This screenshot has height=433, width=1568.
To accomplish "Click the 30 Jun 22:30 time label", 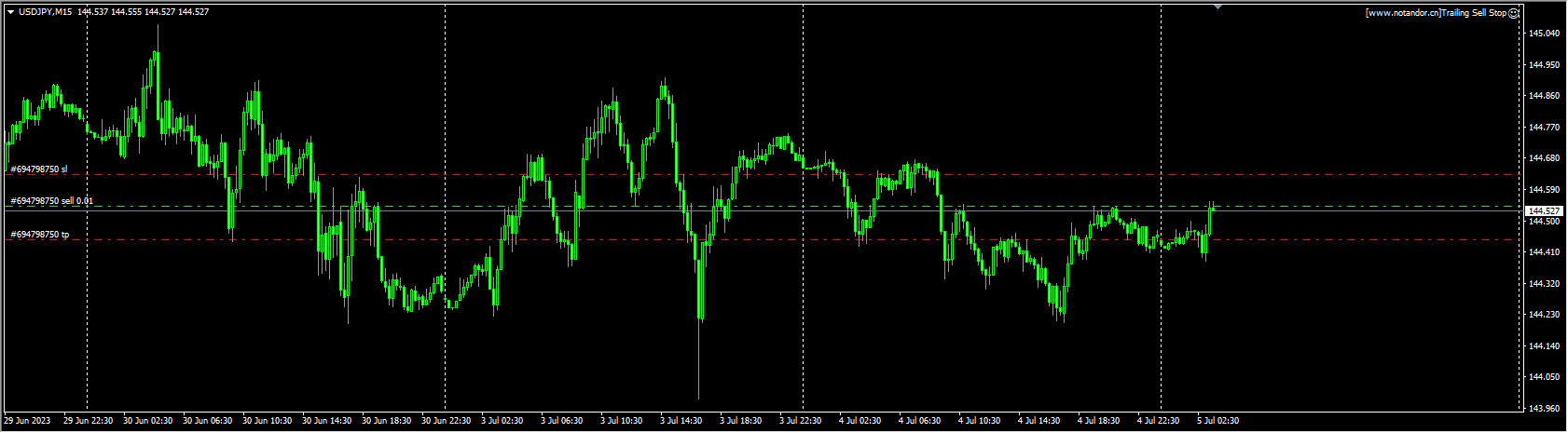I will 446,421.
